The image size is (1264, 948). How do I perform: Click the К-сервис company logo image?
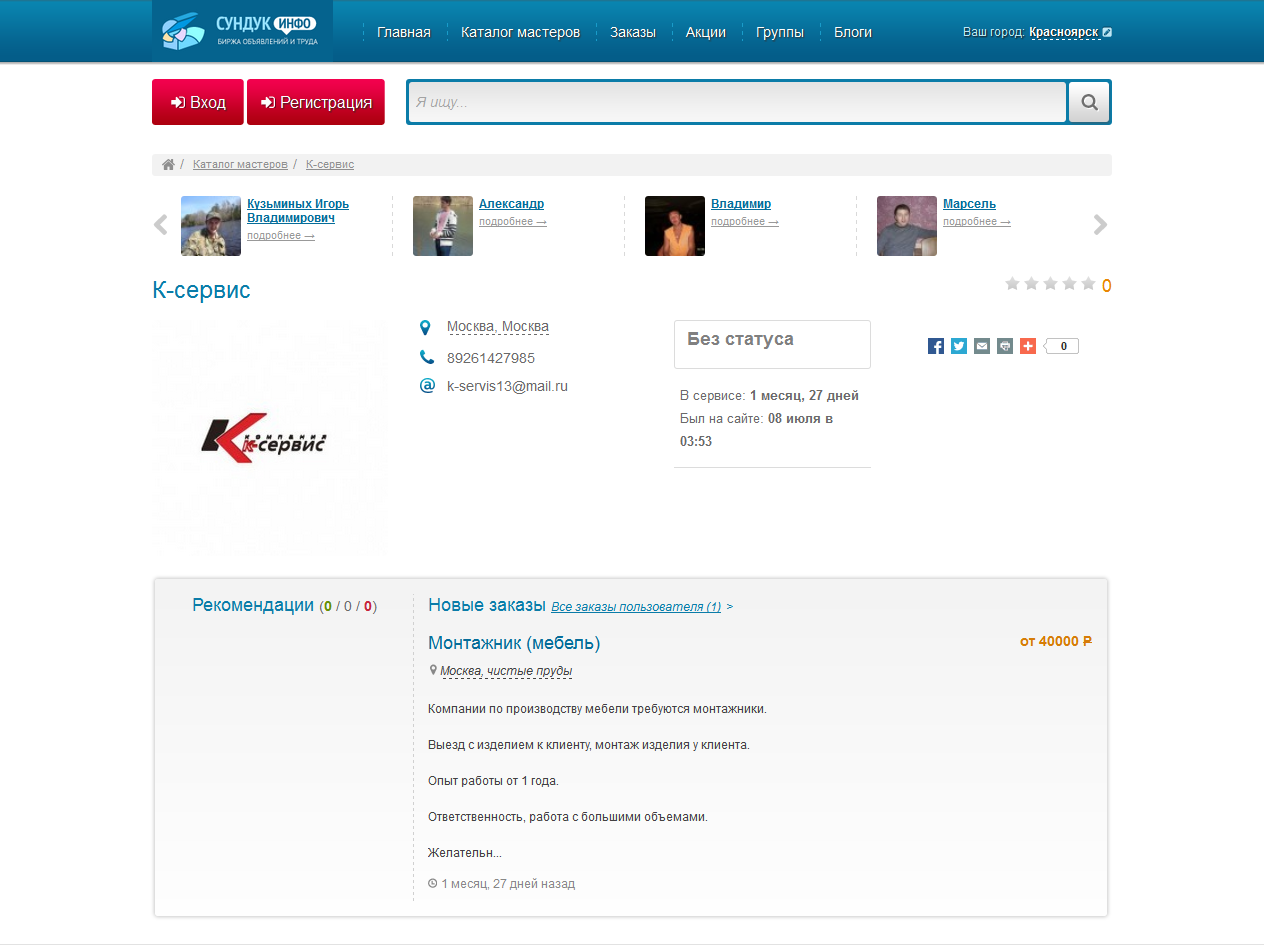click(x=270, y=438)
